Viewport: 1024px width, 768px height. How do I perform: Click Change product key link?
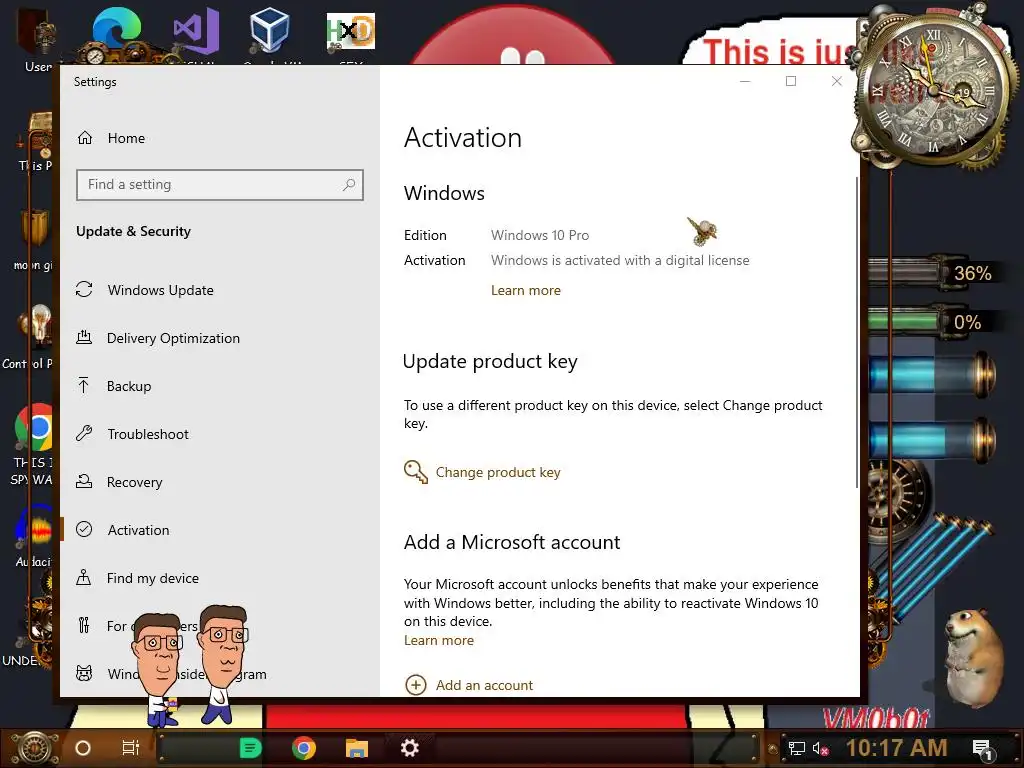[498, 472]
